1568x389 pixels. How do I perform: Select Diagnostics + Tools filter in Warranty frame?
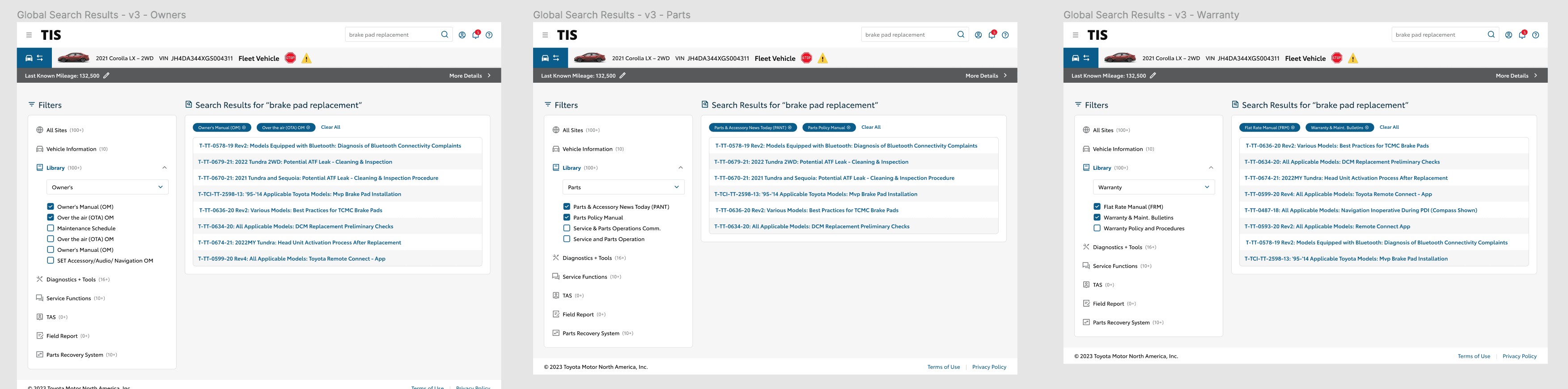click(x=1119, y=247)
